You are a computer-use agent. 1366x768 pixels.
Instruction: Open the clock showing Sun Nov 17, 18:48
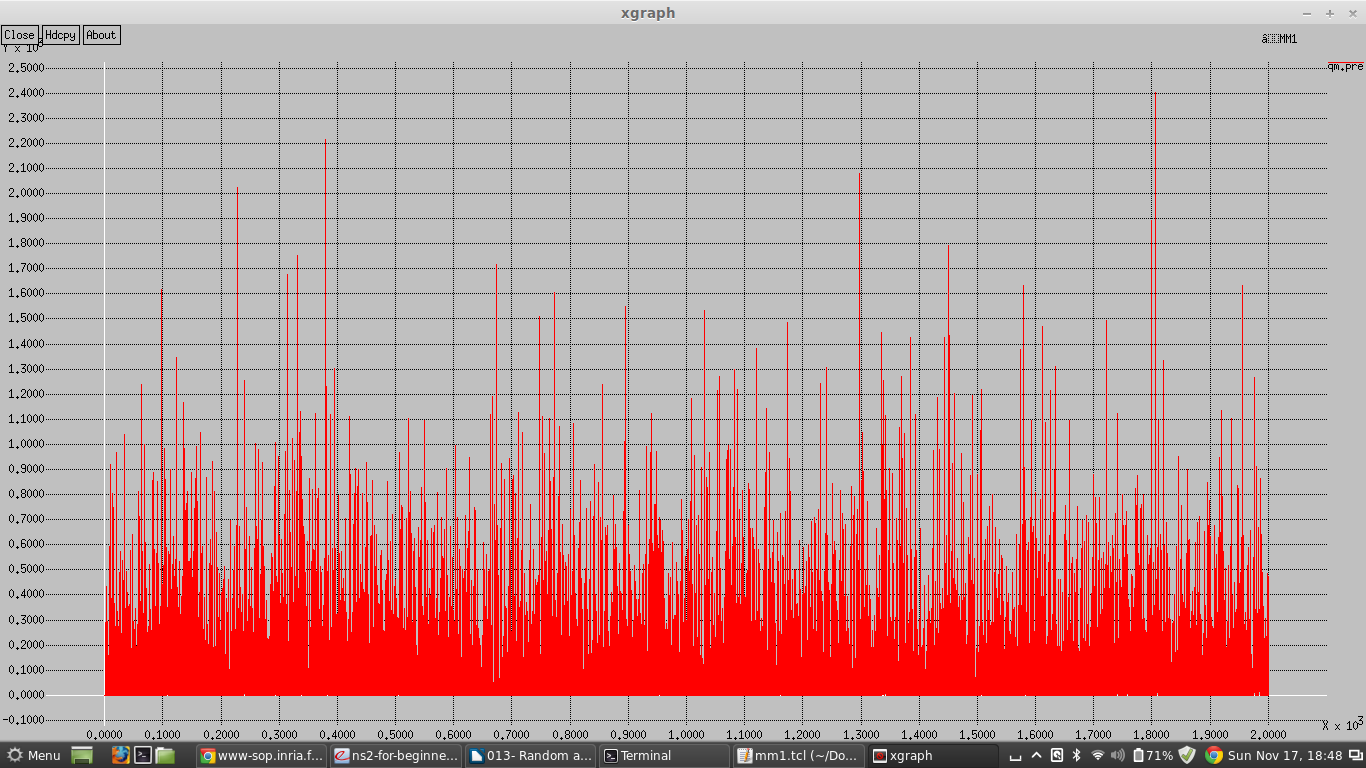(1286, 756)
